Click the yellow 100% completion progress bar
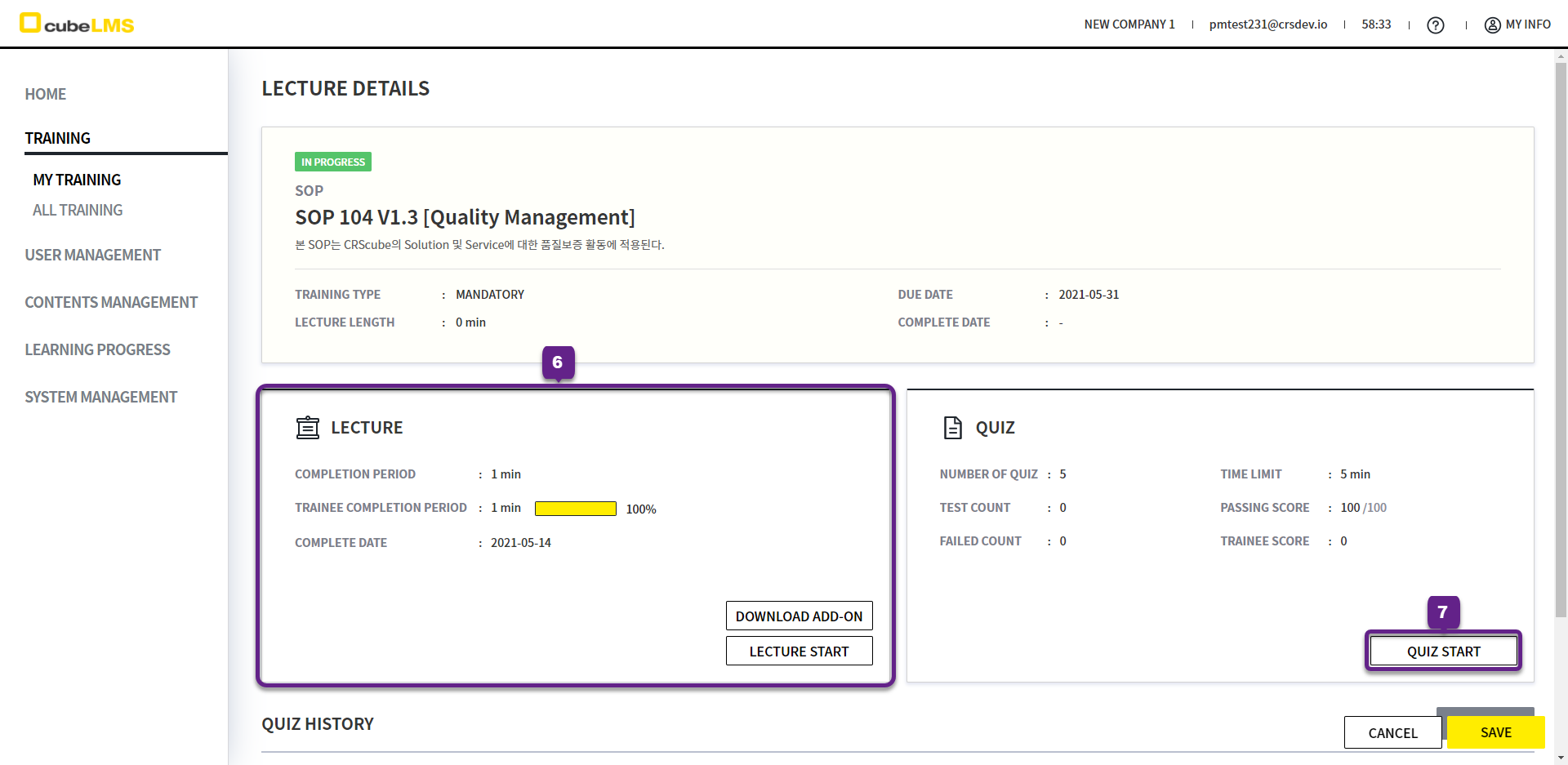 [x=575, y=509]
